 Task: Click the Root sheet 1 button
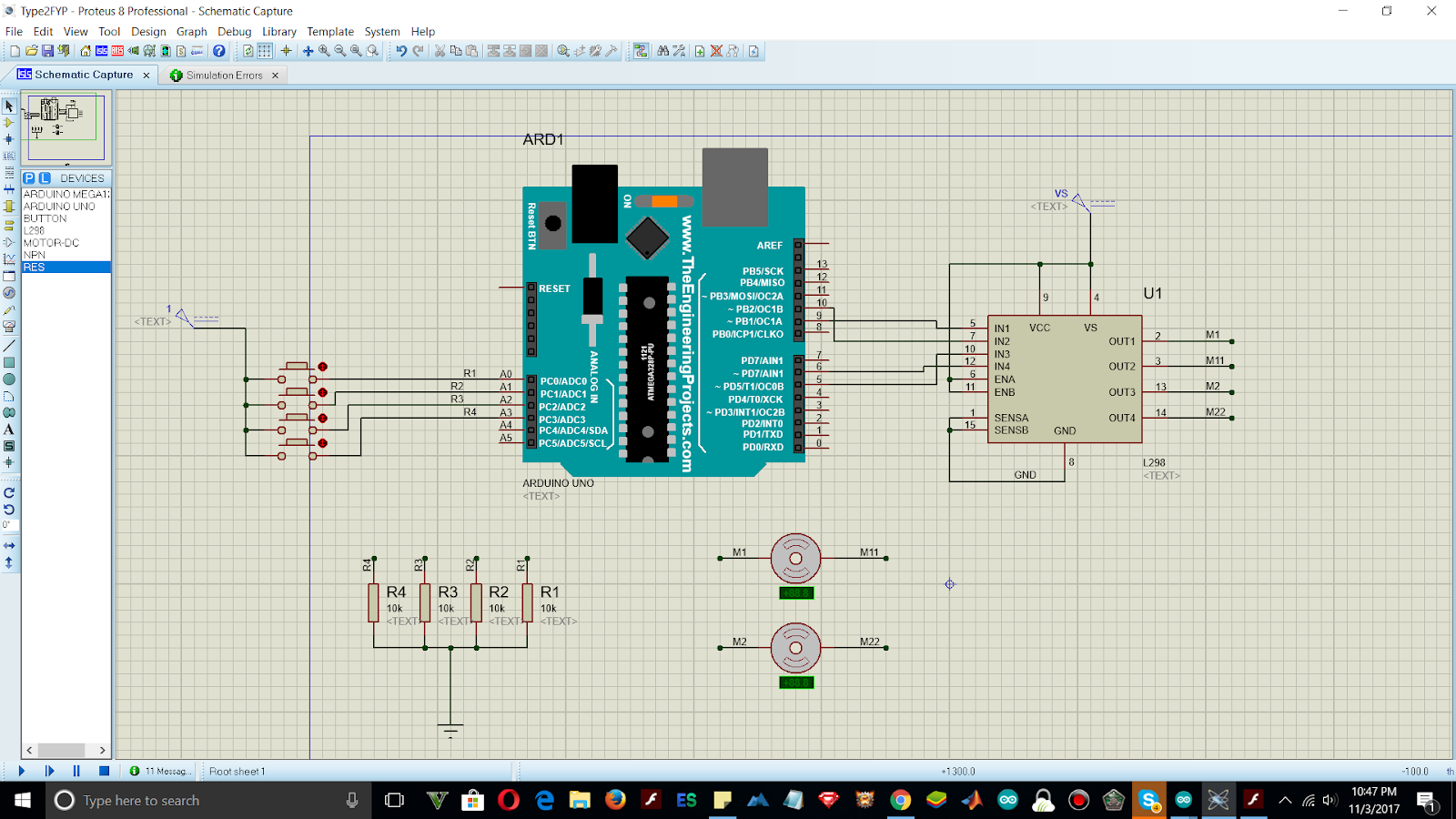pyautogui.click(x=235, y=771)
